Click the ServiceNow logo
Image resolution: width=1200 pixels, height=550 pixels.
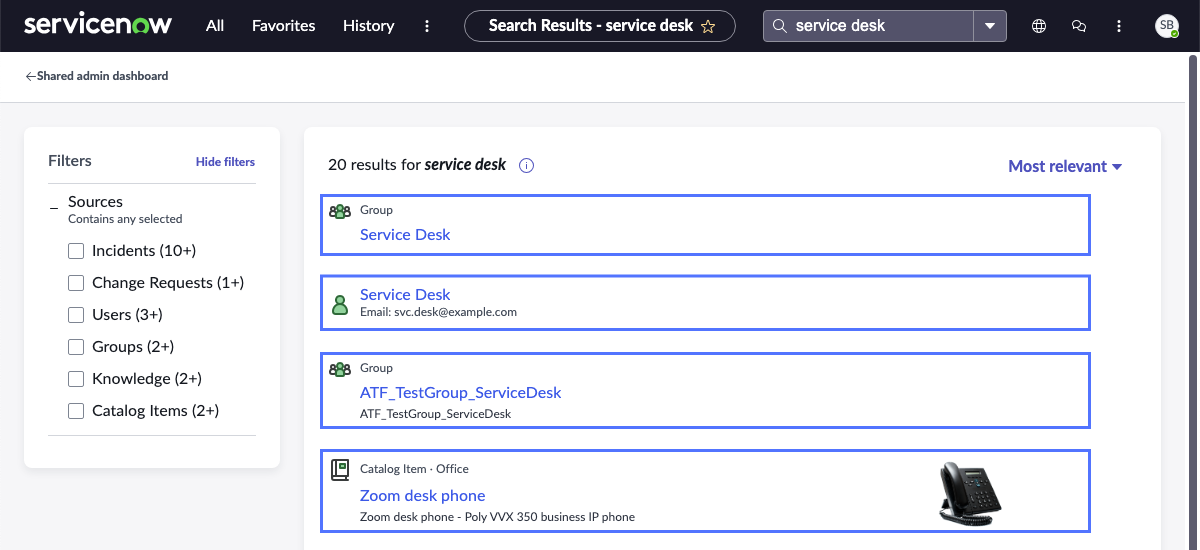point(100,25)
